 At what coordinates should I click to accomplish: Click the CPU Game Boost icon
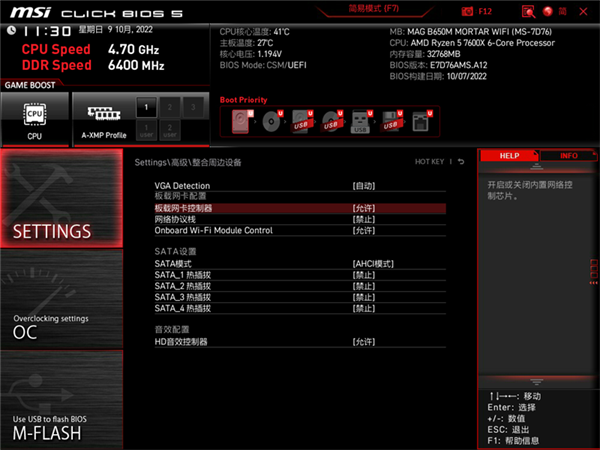pyautogui.click(x=35, y=118)
